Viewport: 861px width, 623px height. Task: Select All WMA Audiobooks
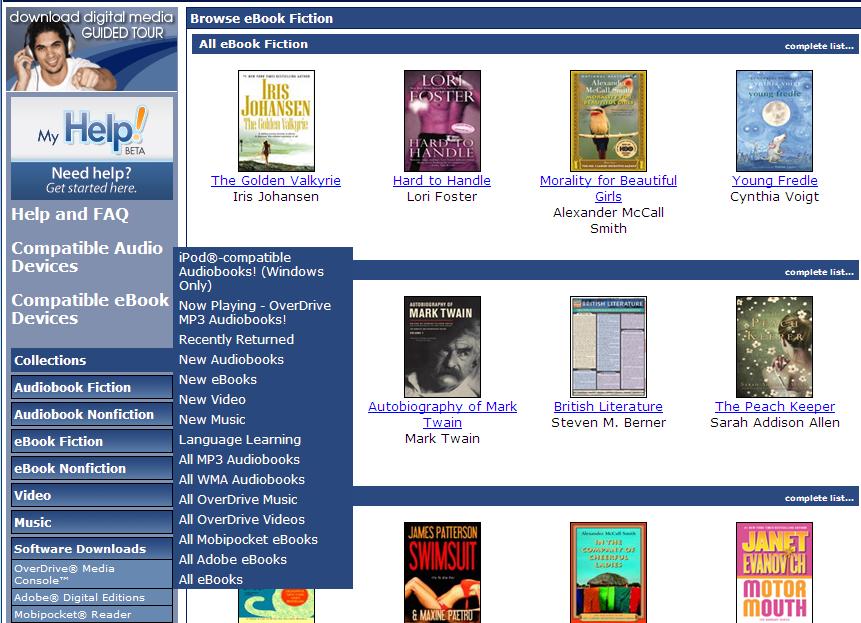pos(242,479)
